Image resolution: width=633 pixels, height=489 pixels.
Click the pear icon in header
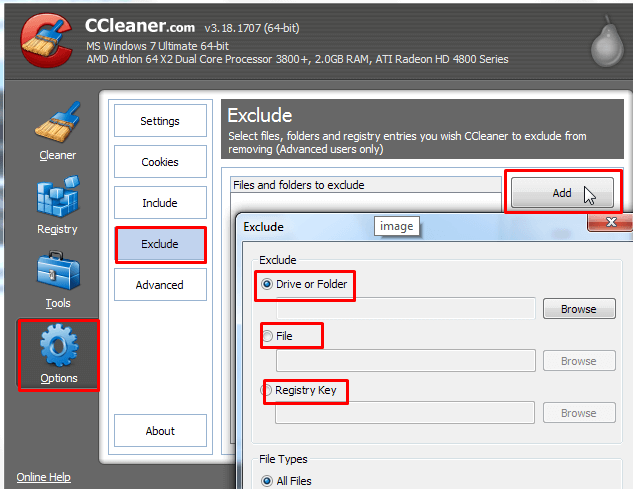click(x=607, y=42)
